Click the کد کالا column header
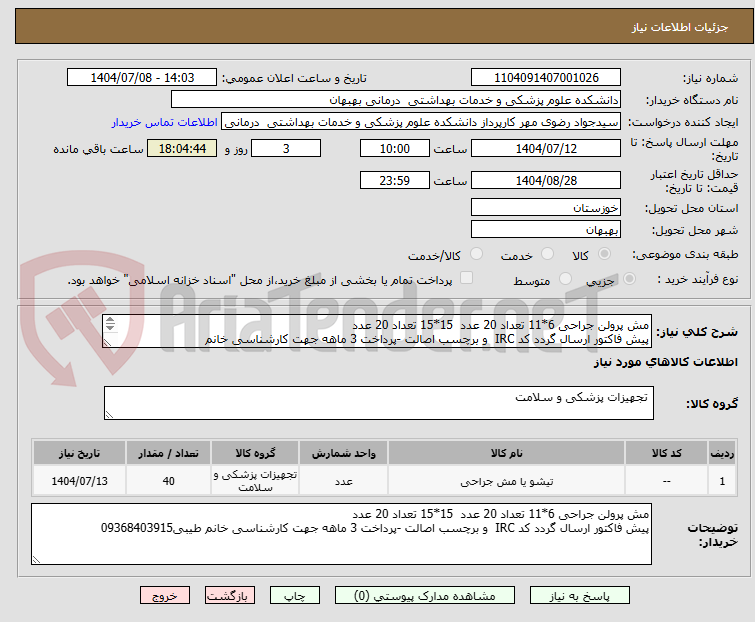 click(x=666, y=453)
